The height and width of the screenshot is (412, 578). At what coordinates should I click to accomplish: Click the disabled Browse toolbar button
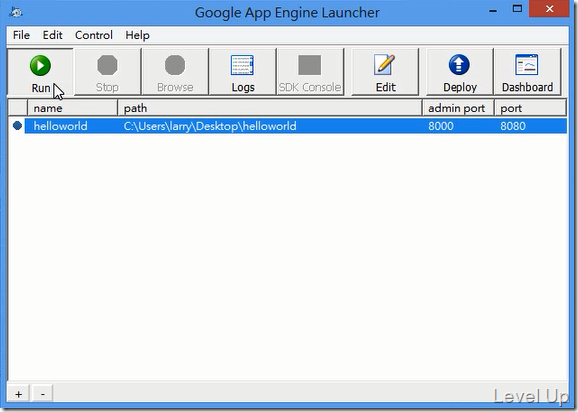(175, 72)
